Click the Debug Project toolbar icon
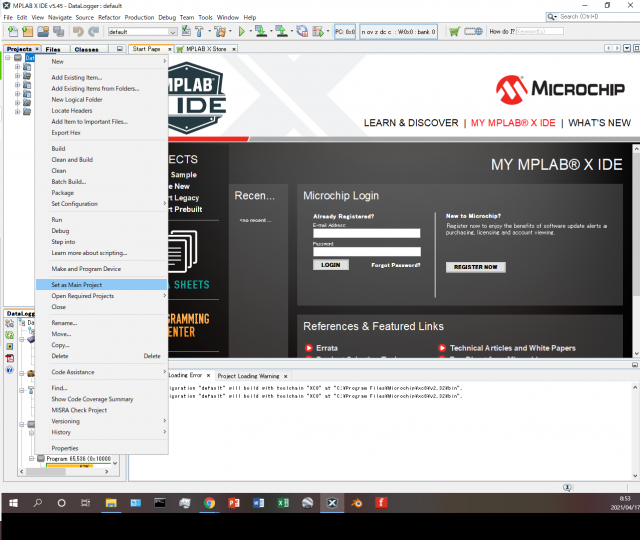The image size is (640, 540). point(318,31)
